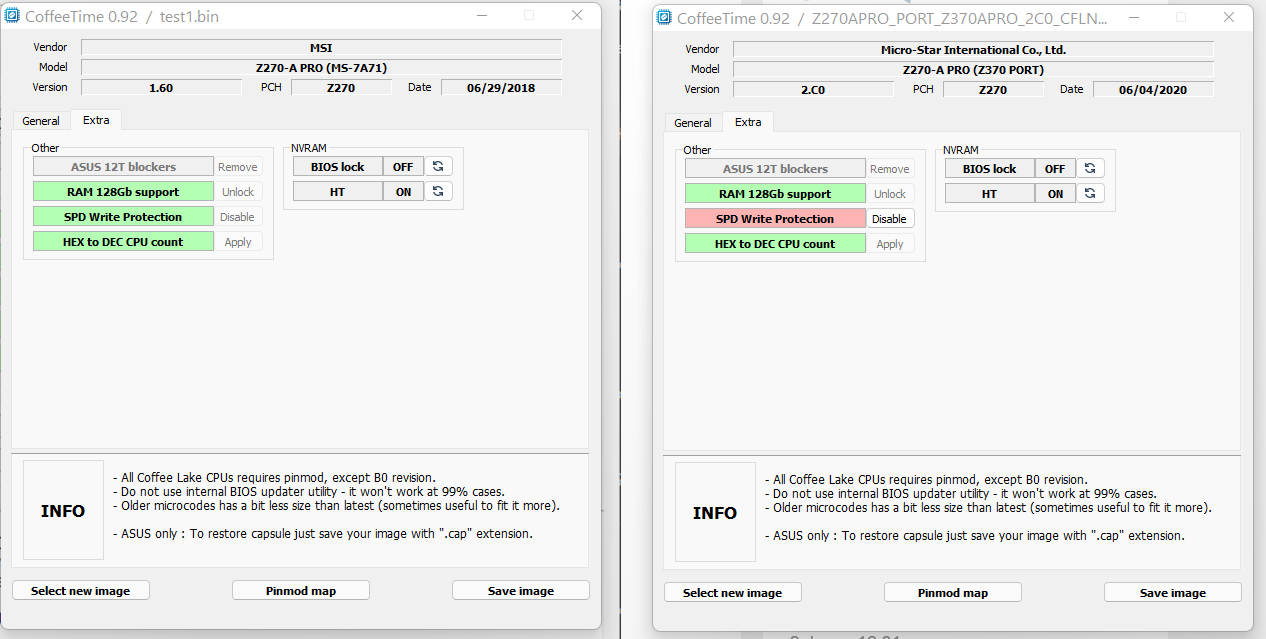Open Pinmod map in test1.bin window
The height and width of the screenshot is (639, 1266).
[x=301, y=591]
